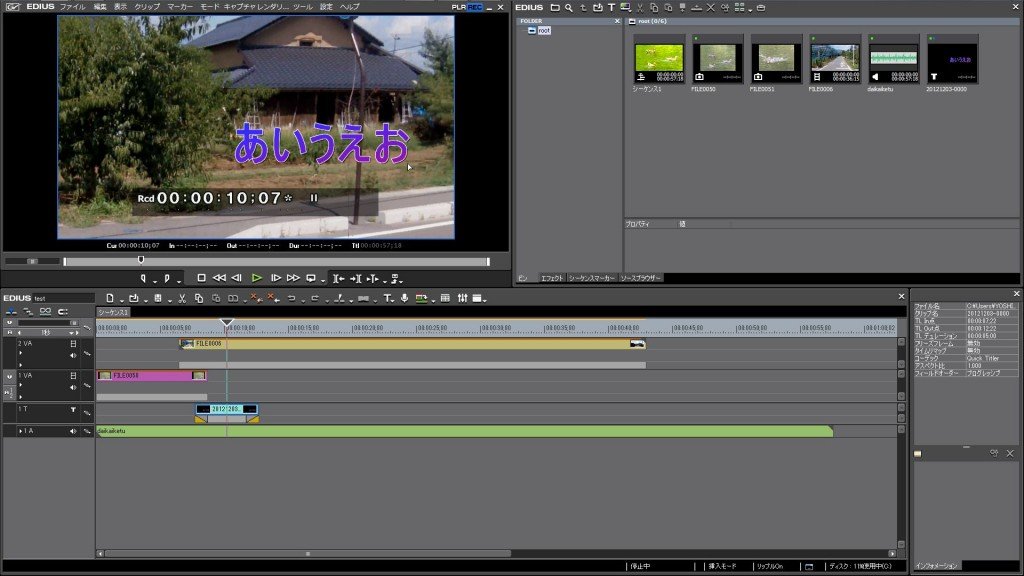Add cut point icon in timeline toolbar
This screenshot has height=576, width=1024.
pyautogui.click(x=339, y=298)
